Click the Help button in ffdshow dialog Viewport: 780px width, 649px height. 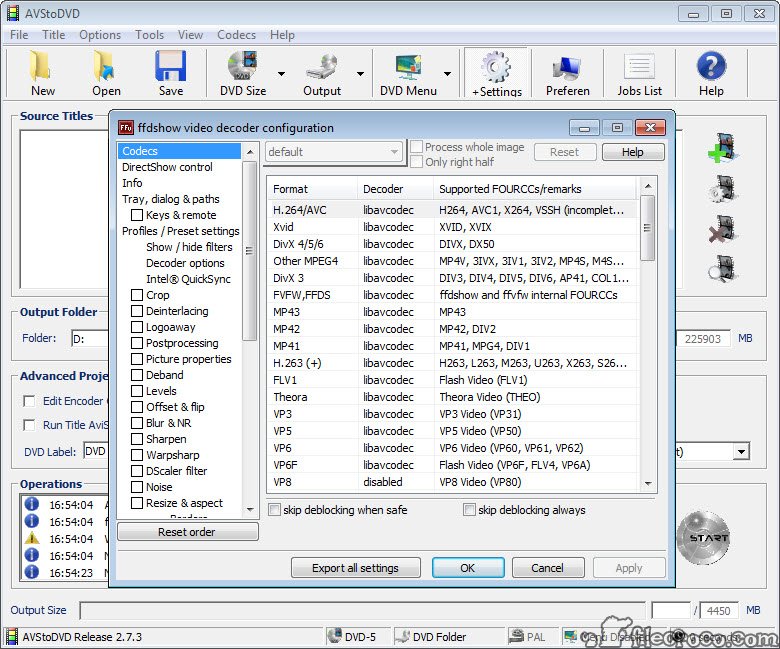(633, 152)
